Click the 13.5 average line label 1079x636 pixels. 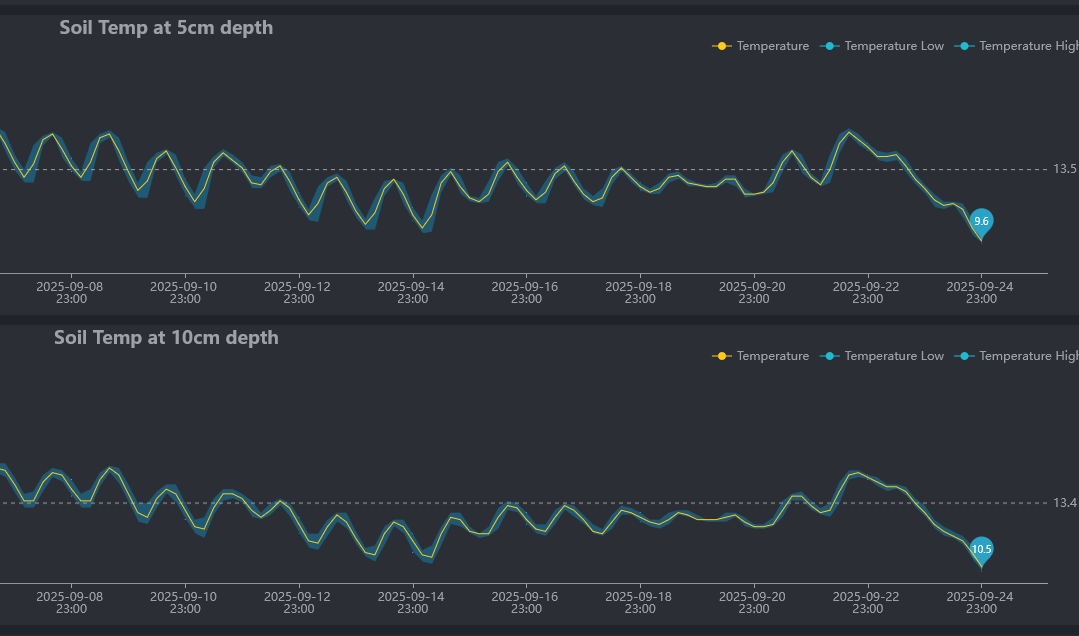point(1065,169)
